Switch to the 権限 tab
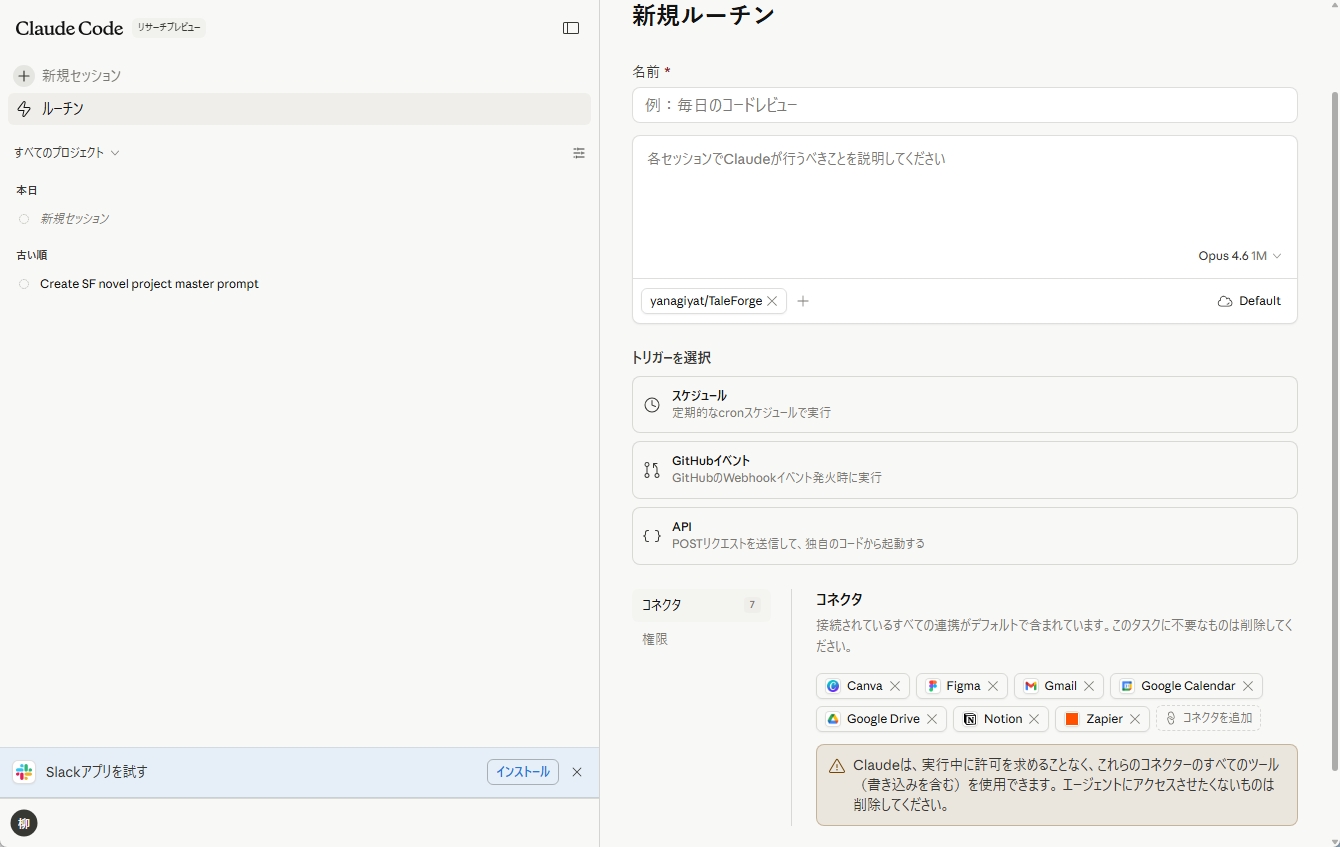 coord(654,638)
